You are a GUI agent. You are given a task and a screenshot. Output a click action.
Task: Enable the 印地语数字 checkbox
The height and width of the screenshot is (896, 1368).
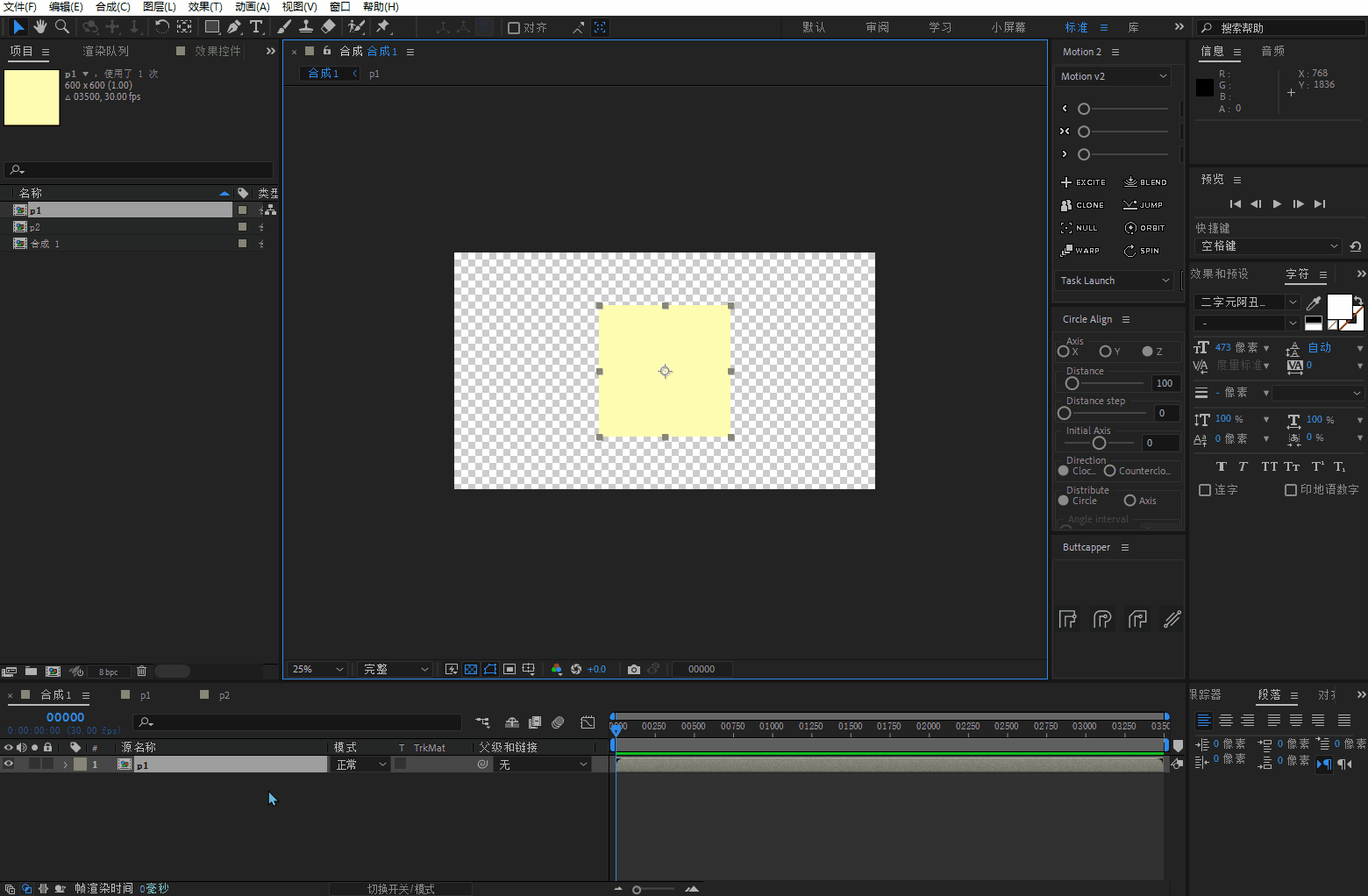pyautogui.click(x=1291, y=490)
